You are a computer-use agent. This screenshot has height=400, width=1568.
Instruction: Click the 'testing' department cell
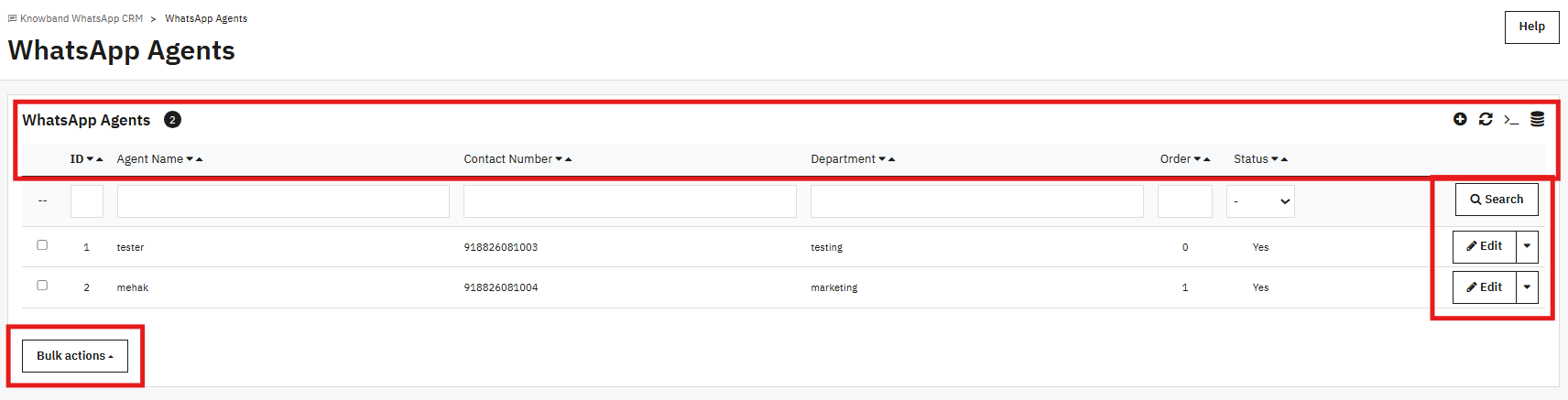click(x=826, y=247)
